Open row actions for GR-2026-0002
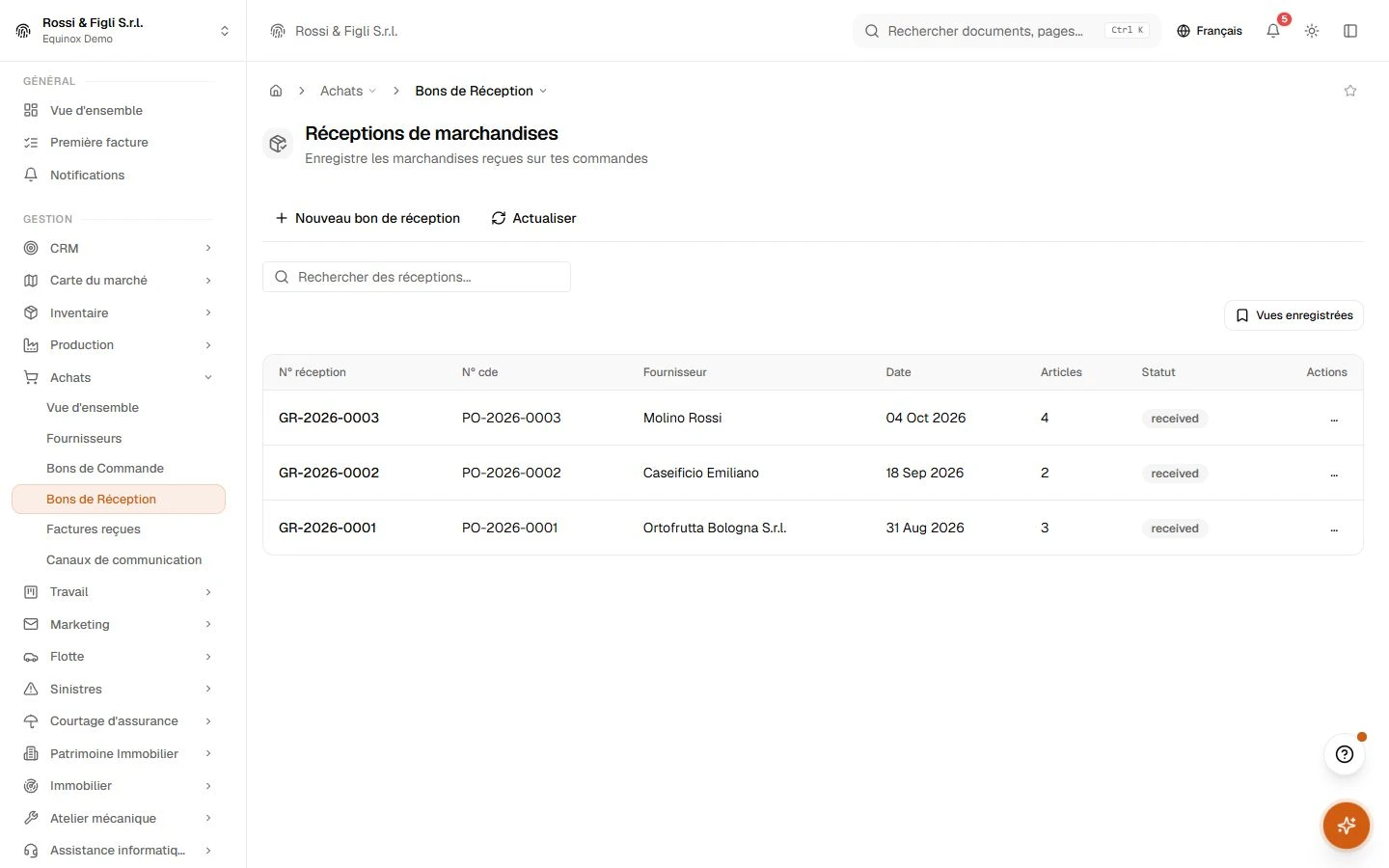This screenshot has height=868, width=1389. [1334, 474]
